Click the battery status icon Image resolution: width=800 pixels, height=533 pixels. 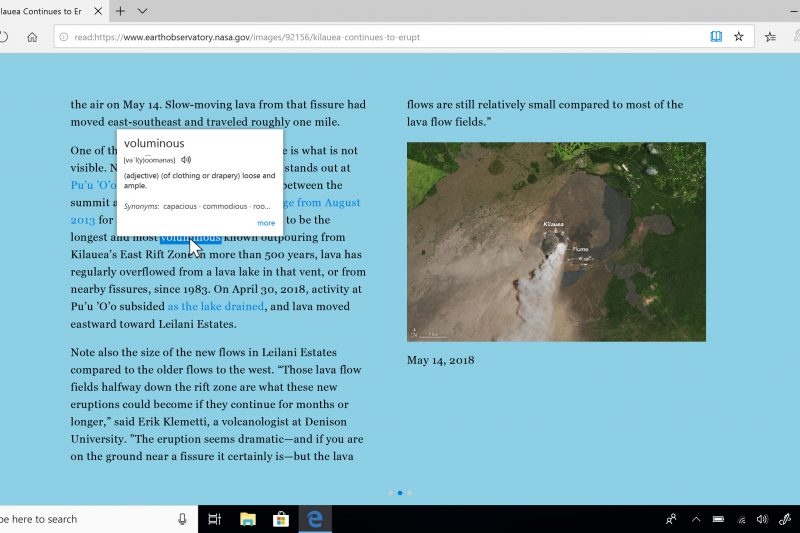pos(718,519)
